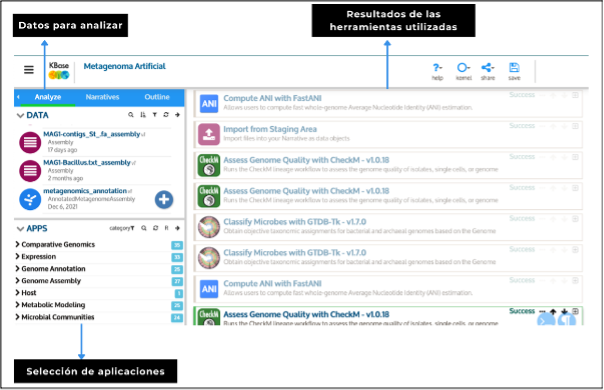The image size is (604, 390).
Task: Refresh the DATA panel list
Action: click(166, 115)
